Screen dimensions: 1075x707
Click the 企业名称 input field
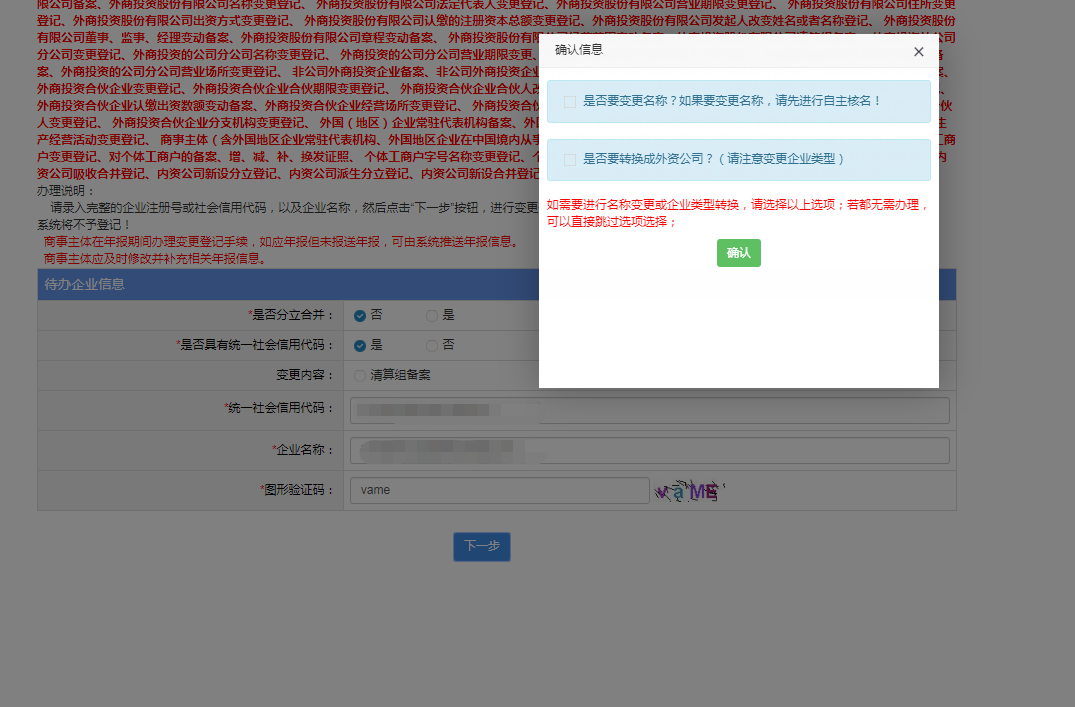[648, 450]
